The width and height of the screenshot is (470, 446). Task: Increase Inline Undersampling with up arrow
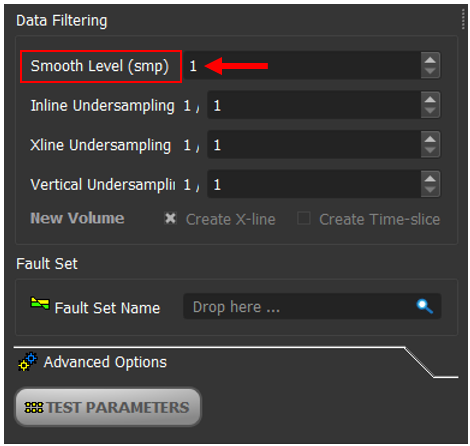[x=430, y=100]
